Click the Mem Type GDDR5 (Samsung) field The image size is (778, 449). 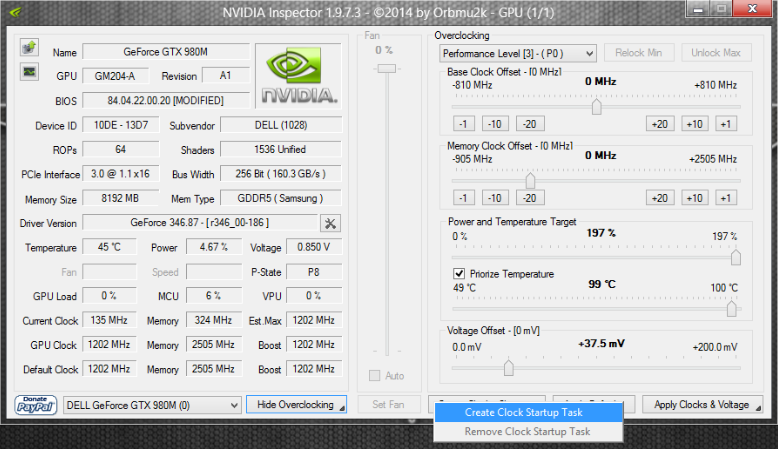281,198
